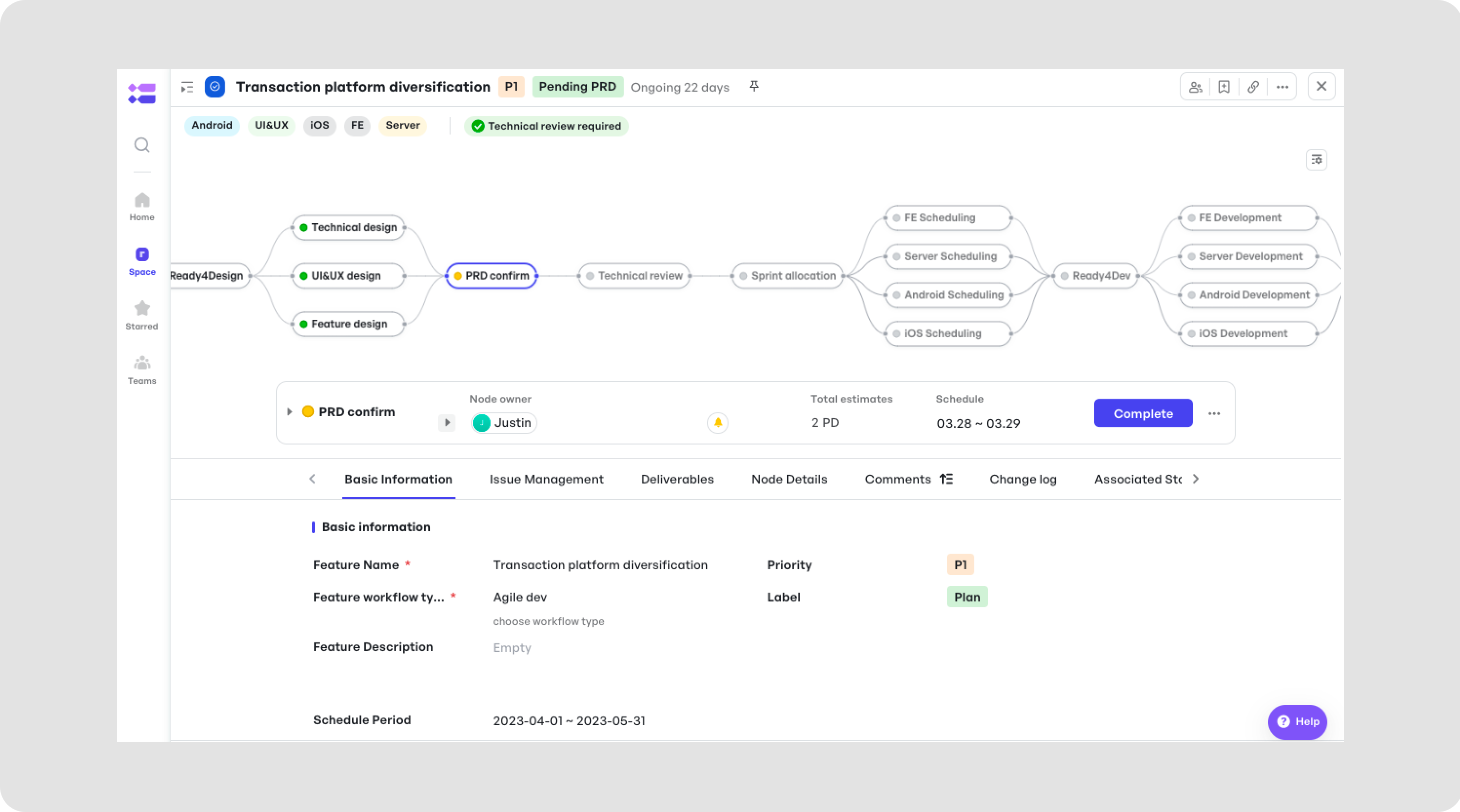Open the Node Details tab
Viewport: 1460px width, 812px height.
(x=789, y=480)
